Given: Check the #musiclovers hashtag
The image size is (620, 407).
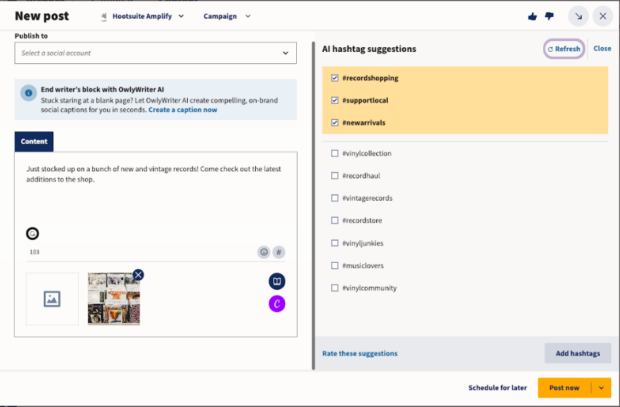Looking at the screenshot, I should click(x=334, y=266).
